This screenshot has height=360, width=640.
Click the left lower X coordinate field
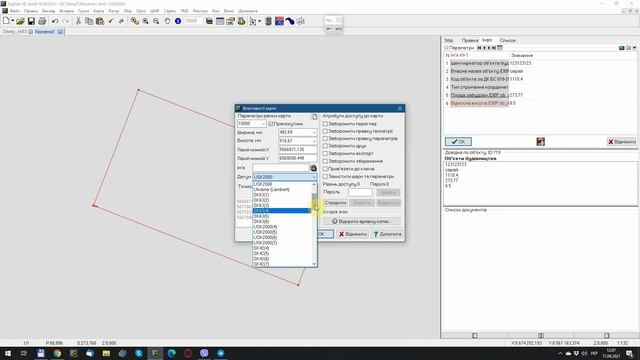[297, 150]
